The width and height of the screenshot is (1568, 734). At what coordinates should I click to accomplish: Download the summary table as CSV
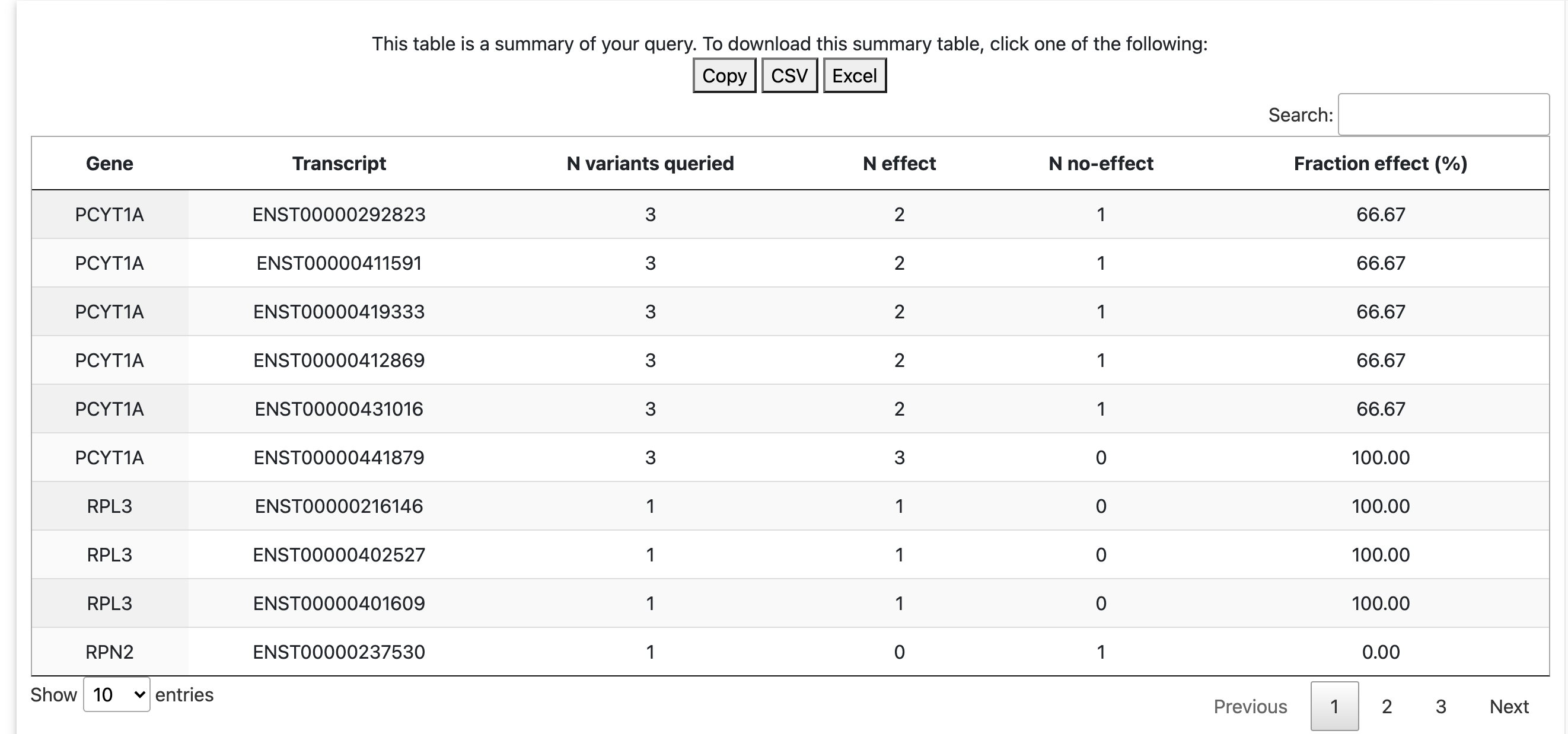pos(789,75)
